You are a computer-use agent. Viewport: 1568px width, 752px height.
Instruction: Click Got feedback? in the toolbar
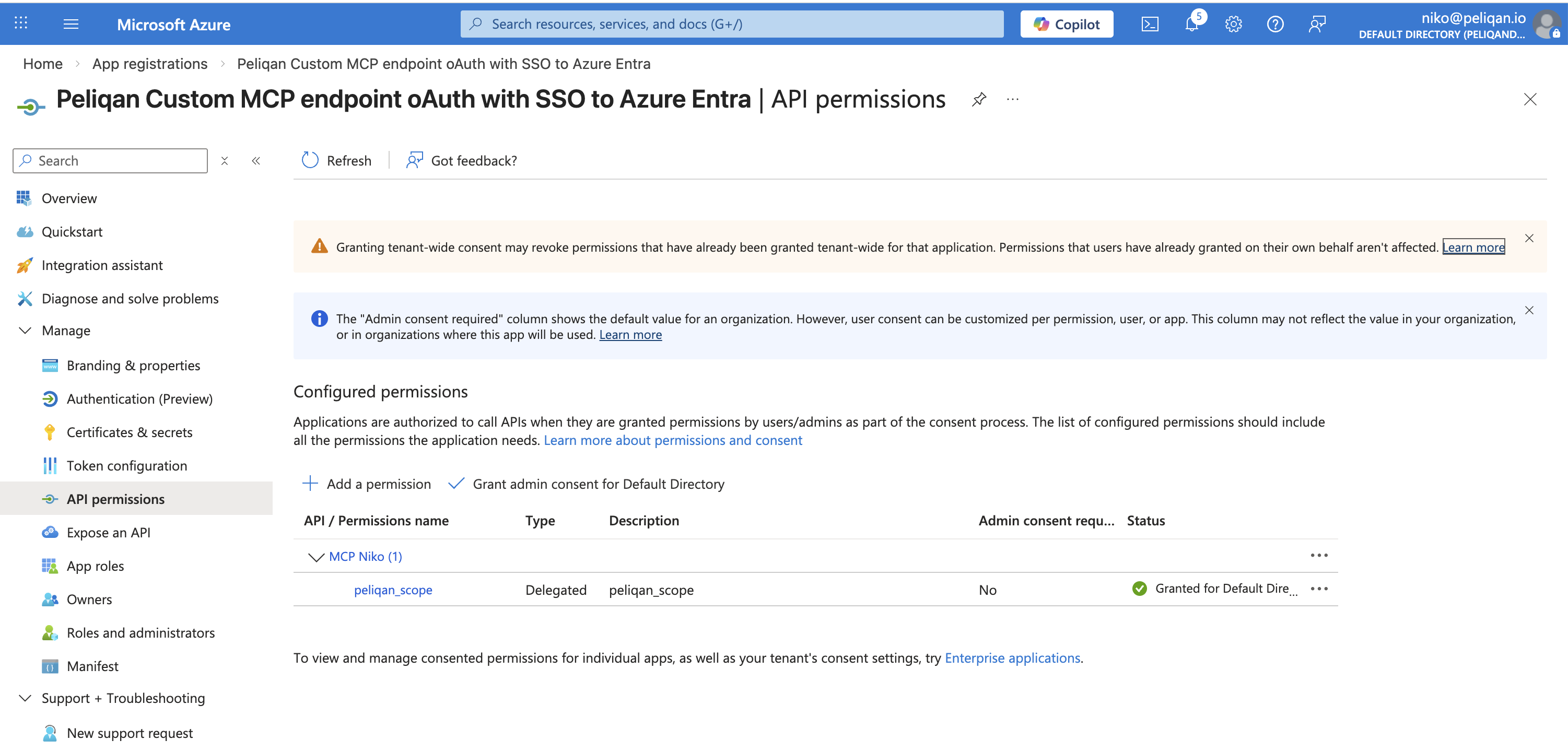461,161
